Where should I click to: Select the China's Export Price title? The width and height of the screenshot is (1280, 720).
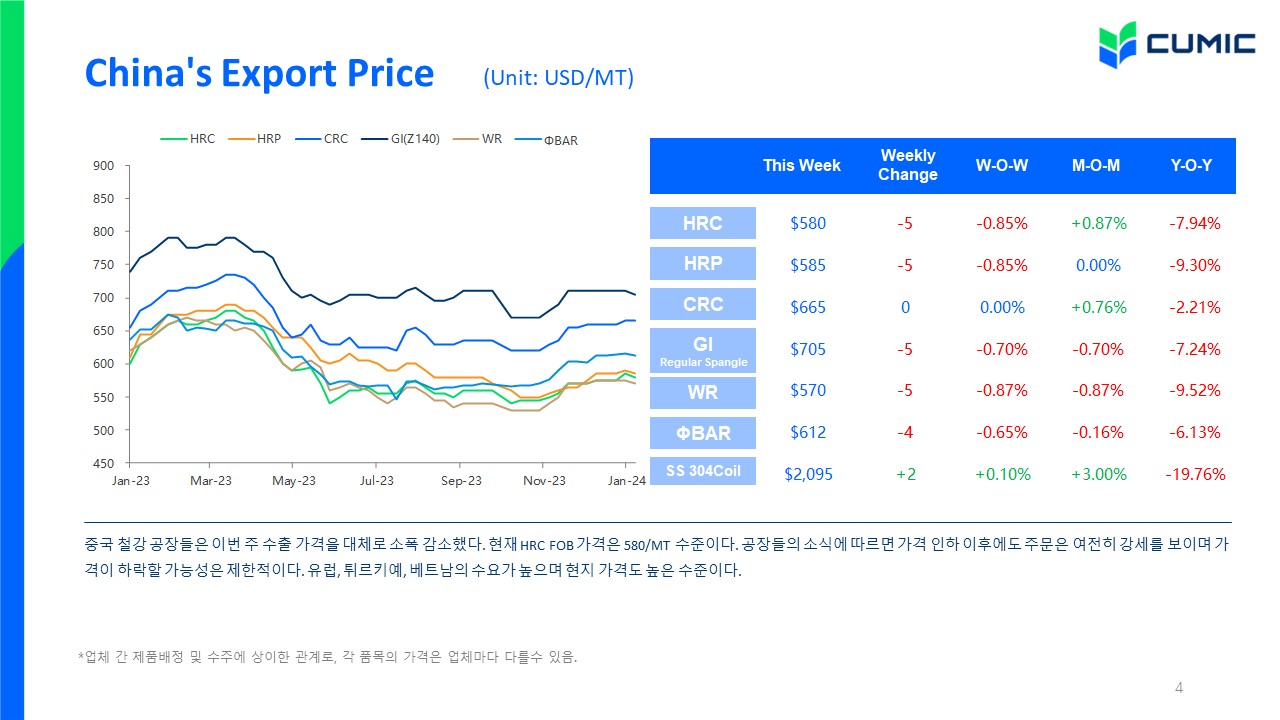click(x=259, y=74)
